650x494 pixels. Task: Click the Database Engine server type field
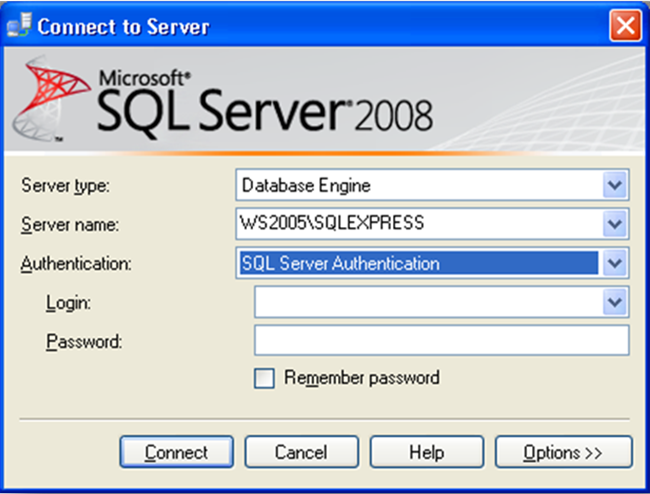coord(420,185)
